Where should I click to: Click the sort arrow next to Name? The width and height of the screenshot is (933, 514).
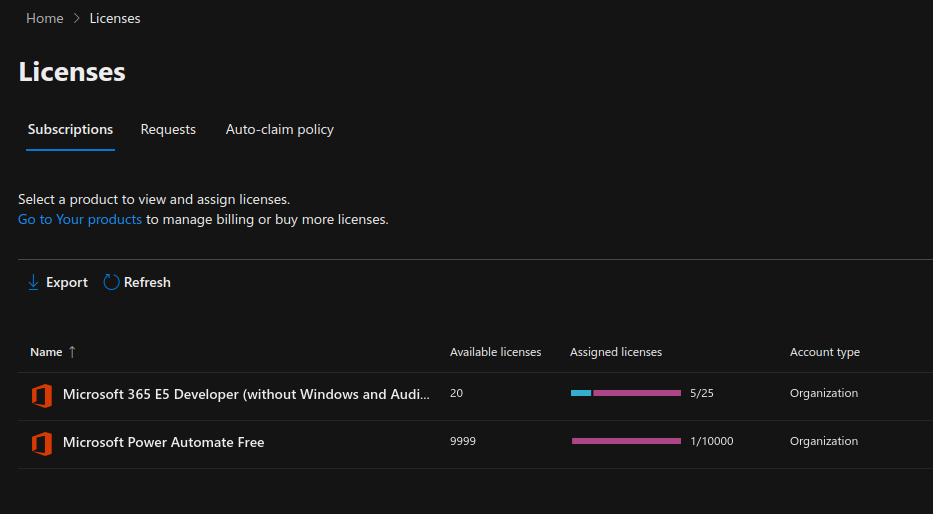point(72,352)
